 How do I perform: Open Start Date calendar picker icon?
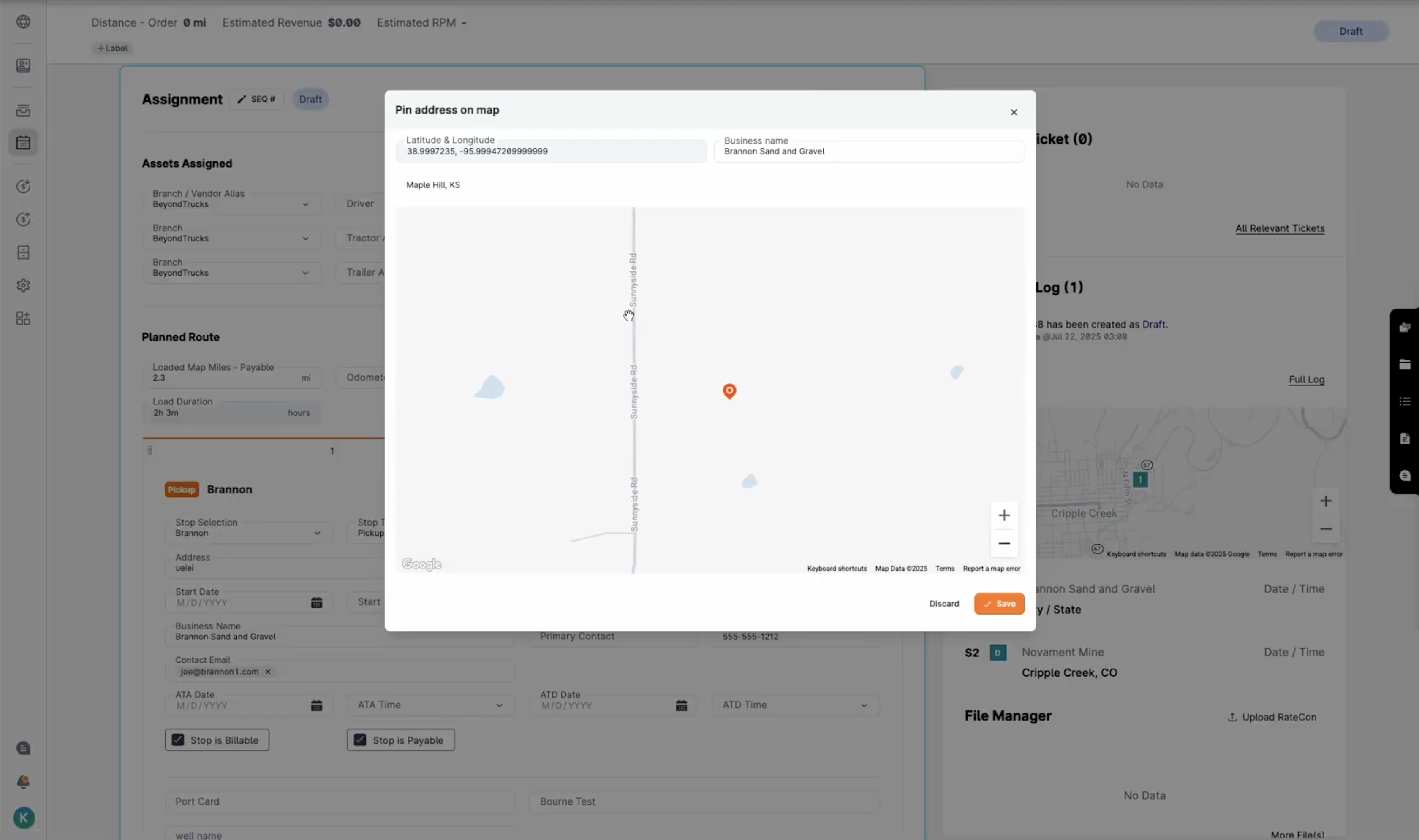tap(316, 602)
